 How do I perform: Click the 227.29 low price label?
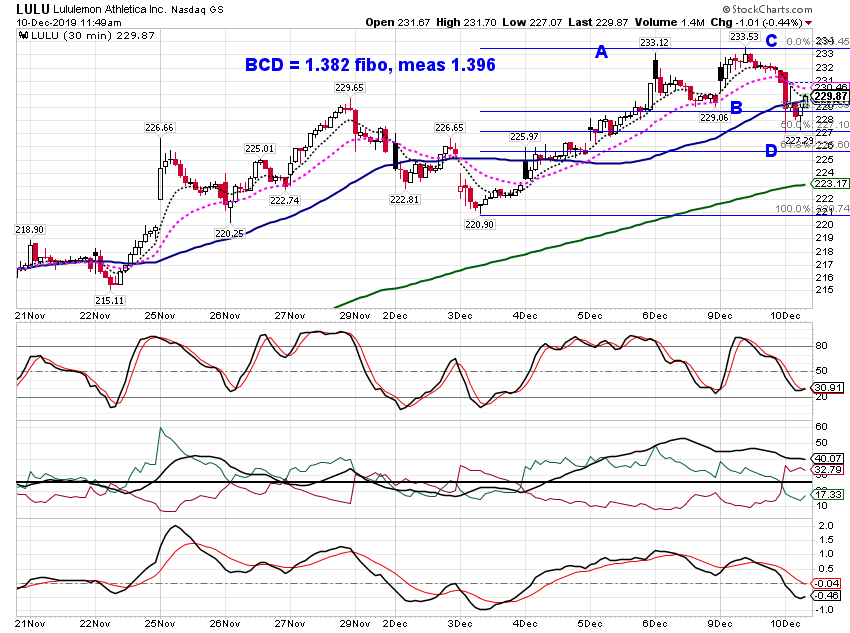coord(800,141)
